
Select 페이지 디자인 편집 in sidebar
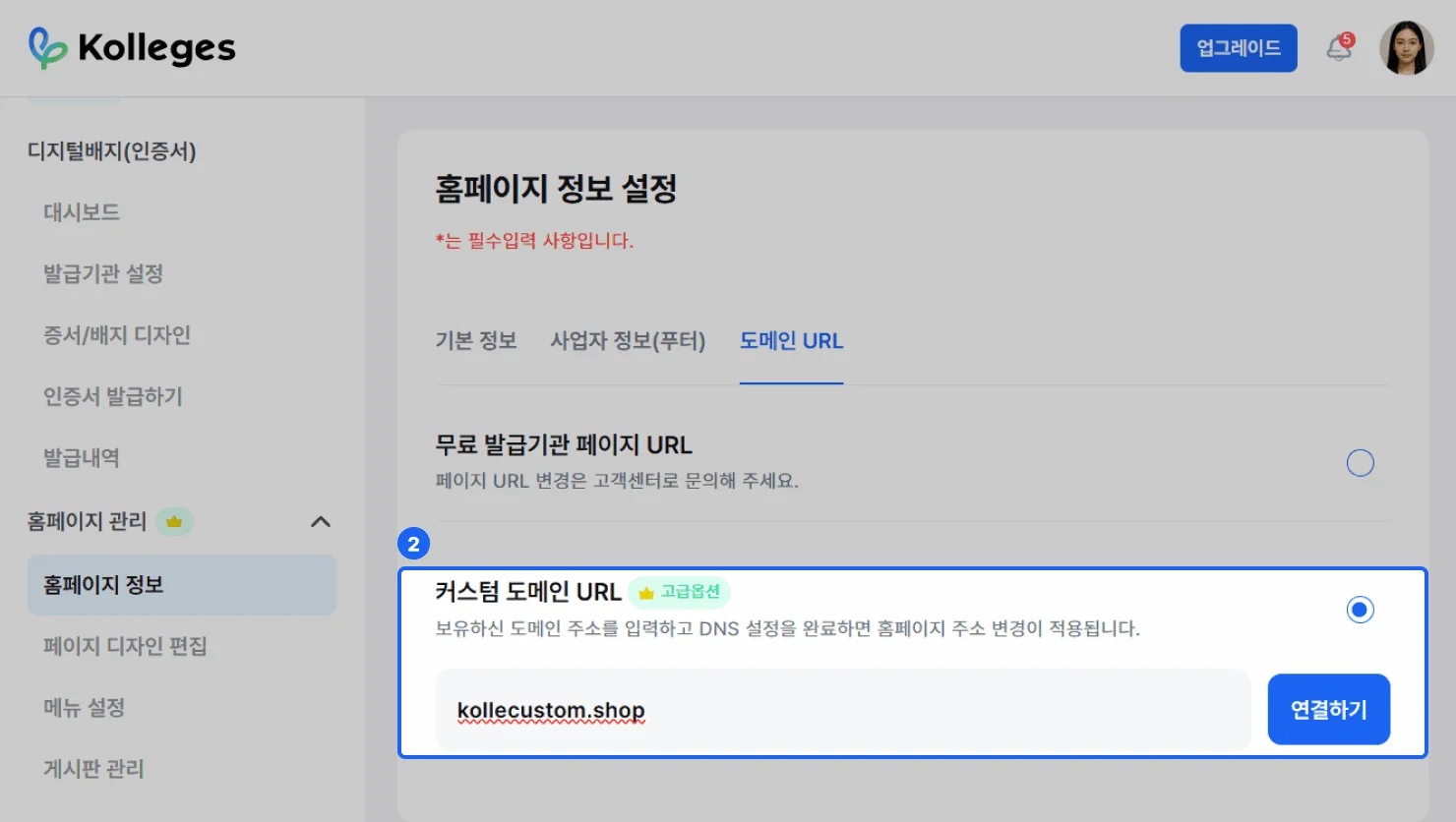click(125, 646)
